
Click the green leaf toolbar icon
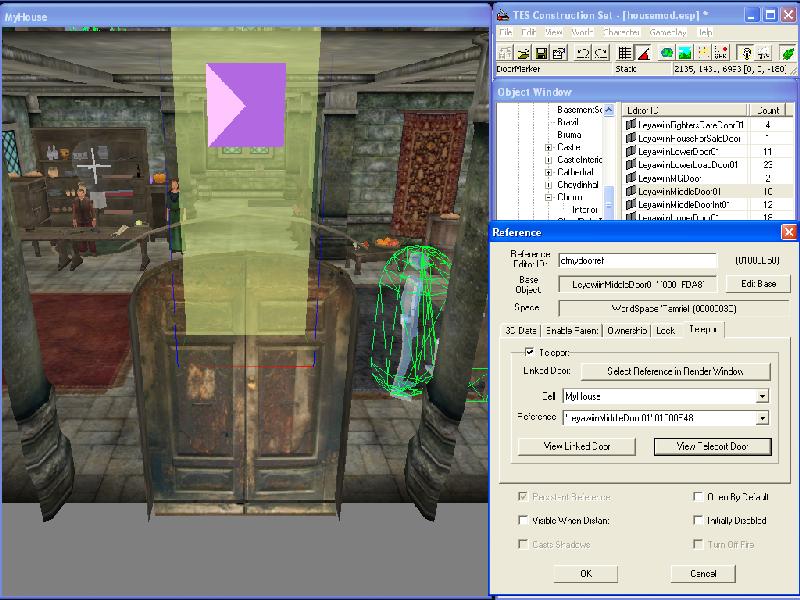[x=787, y=53]
